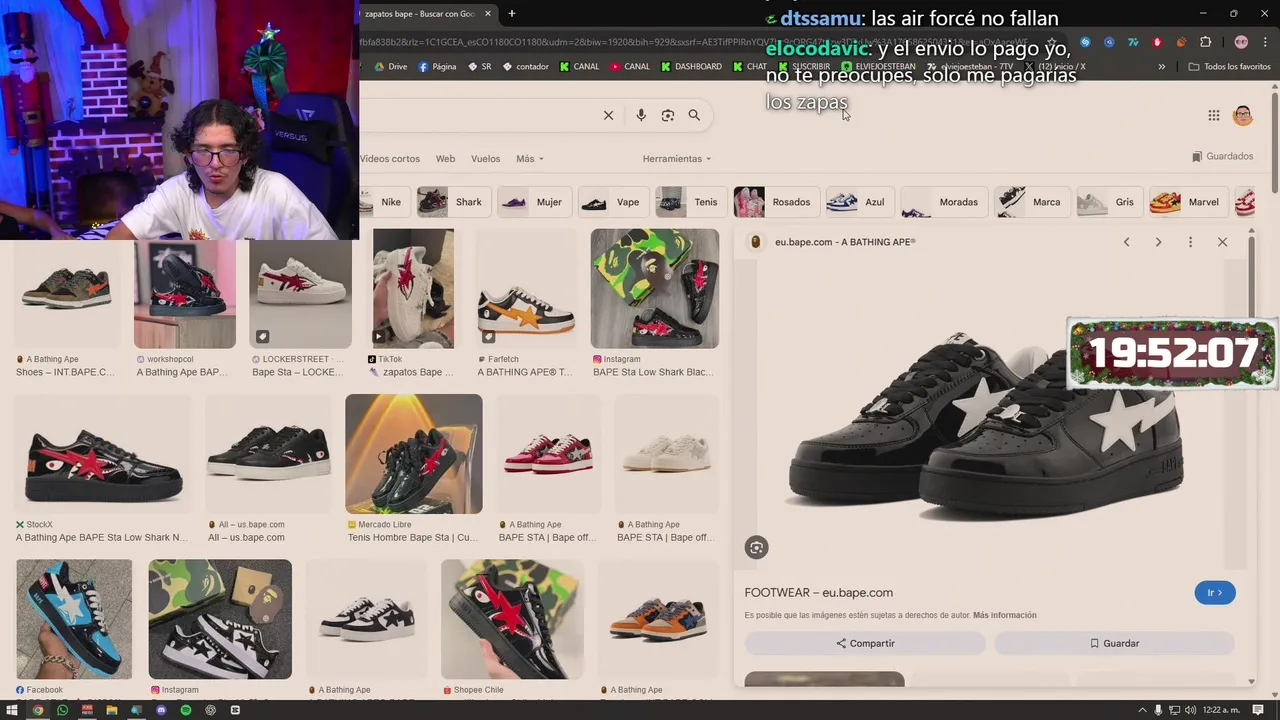Filter images by the Rosados chip
1280x720 pixels.
(775, 202)
